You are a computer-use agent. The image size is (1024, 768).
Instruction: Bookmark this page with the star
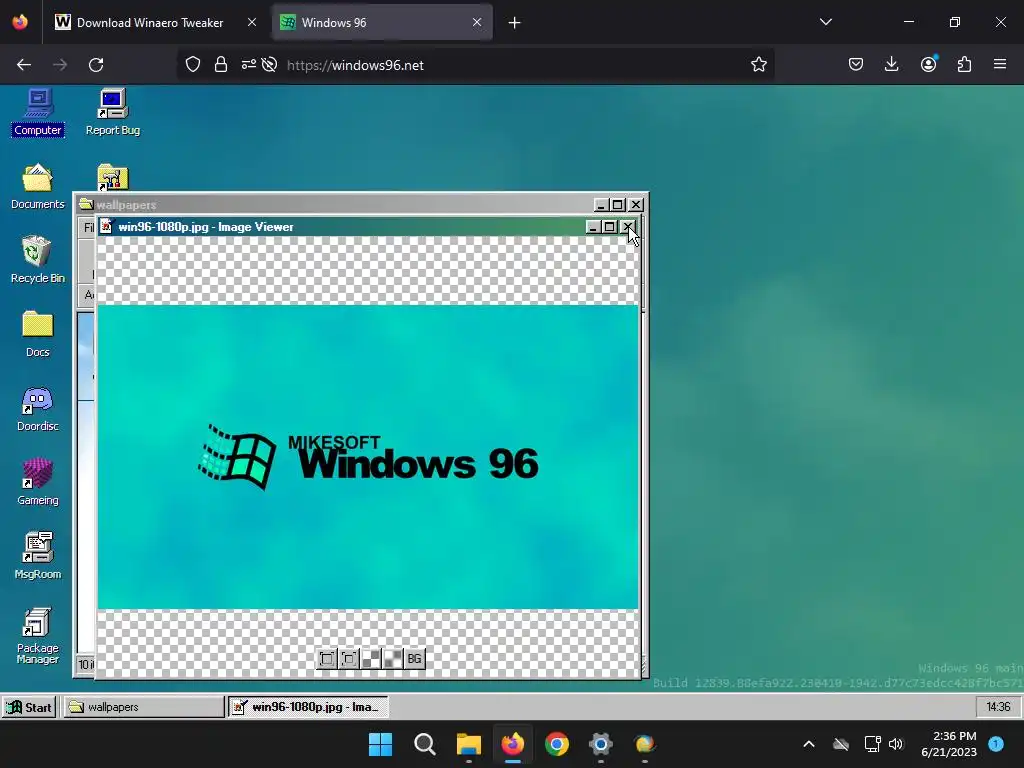(759, 65)
